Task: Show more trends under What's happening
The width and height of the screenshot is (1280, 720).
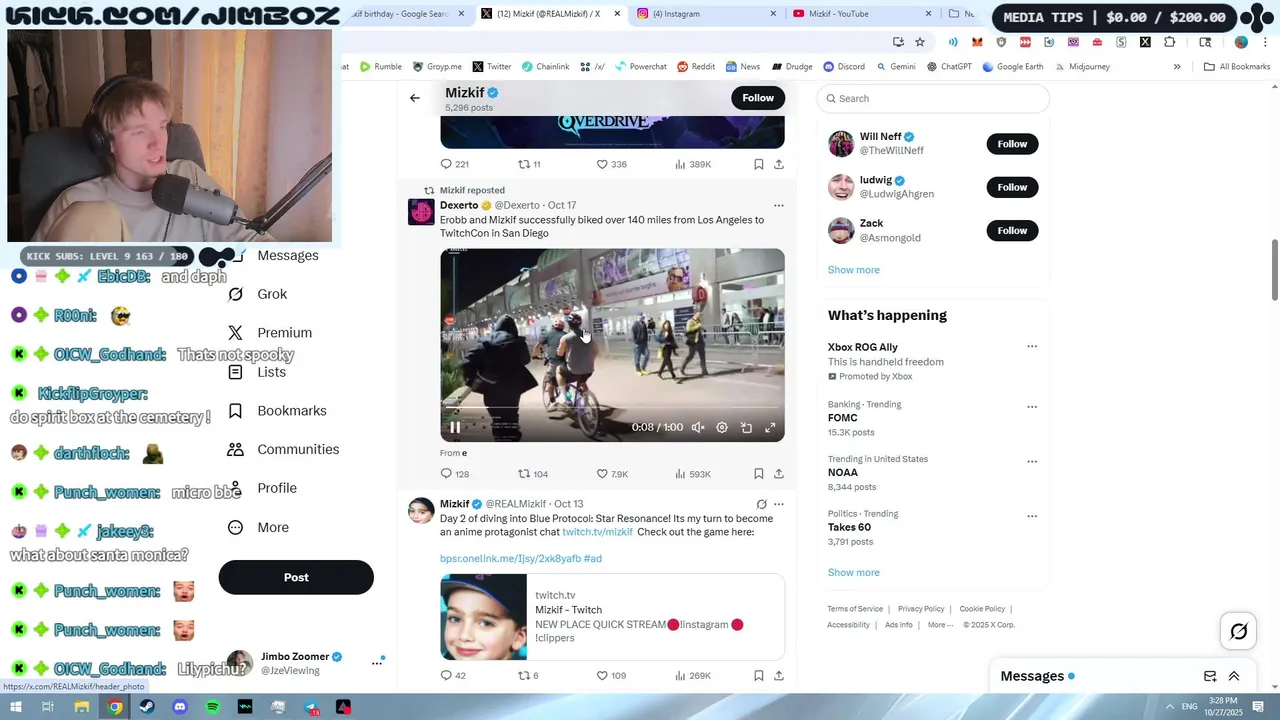Action: pos(854,572)
